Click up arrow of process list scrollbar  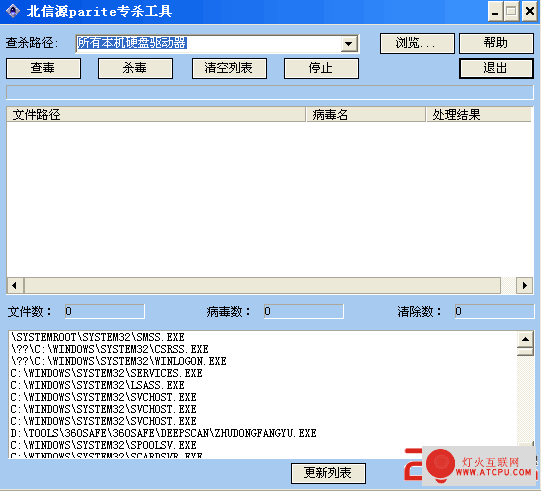pyautogui.click(x=525, y=340)
